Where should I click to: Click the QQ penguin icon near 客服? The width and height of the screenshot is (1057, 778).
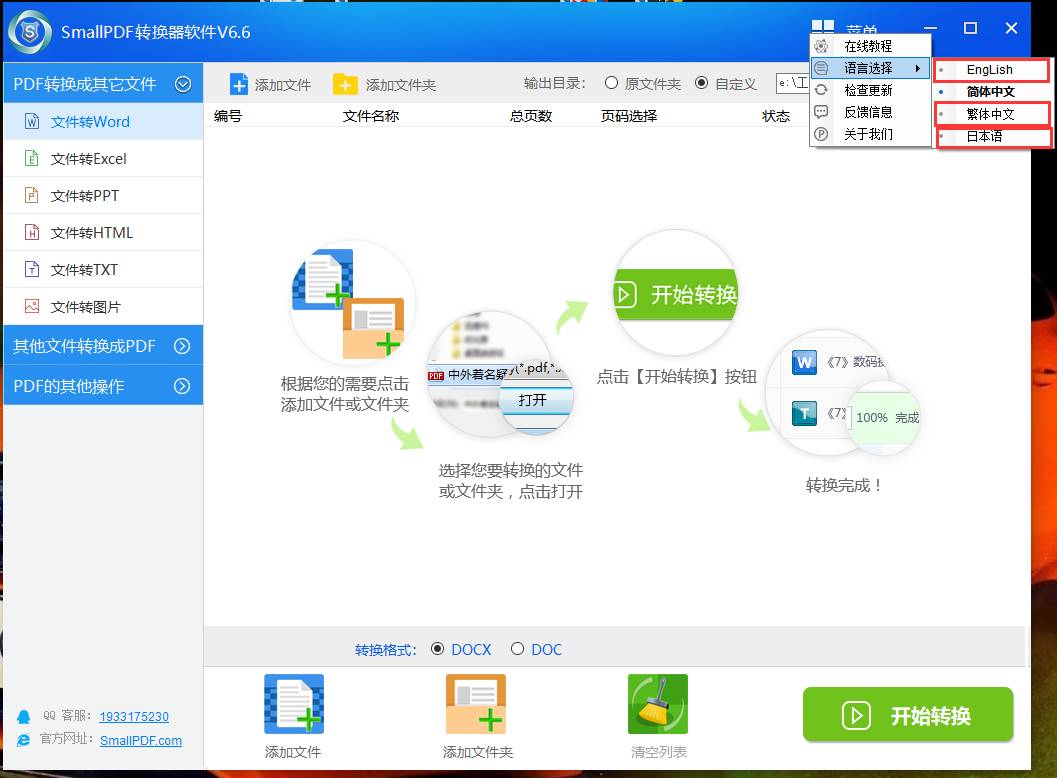click(24, 717)
